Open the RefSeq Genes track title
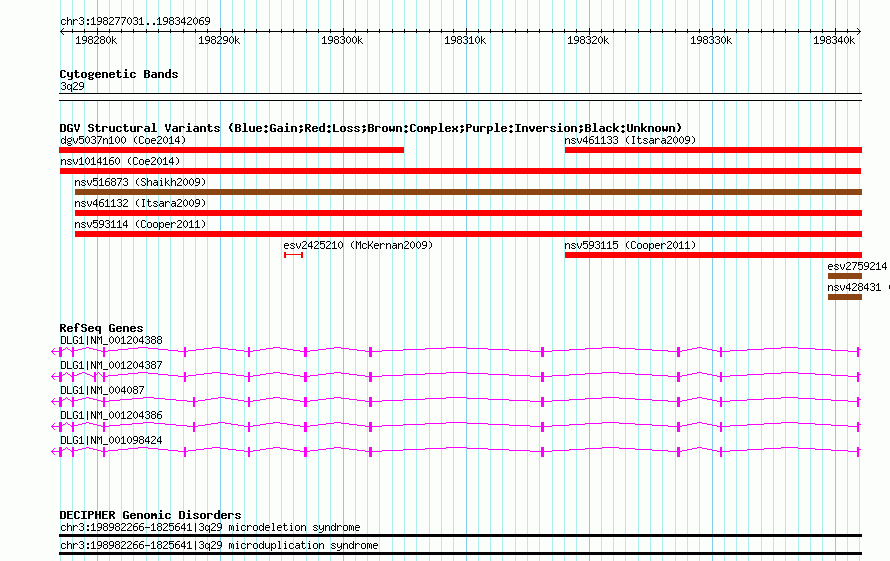The width and height of the screenshot is (890, 561). 101,328
